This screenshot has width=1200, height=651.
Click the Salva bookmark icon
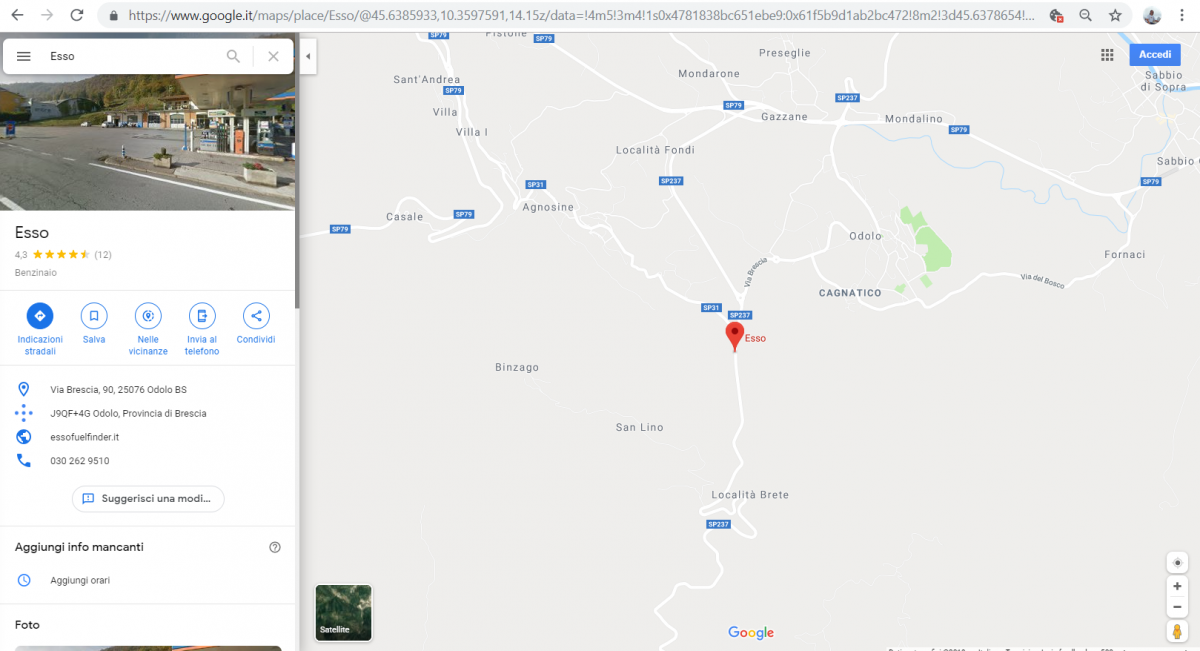pos(94,316)
